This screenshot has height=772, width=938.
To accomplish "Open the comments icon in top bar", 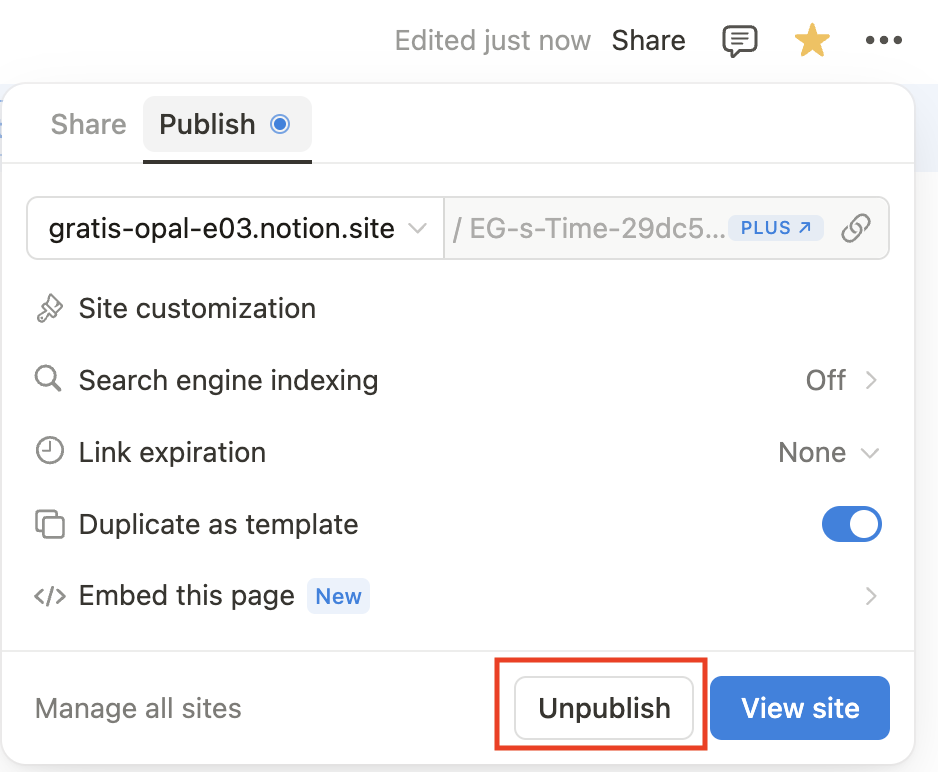I will (x=739, y=41).
